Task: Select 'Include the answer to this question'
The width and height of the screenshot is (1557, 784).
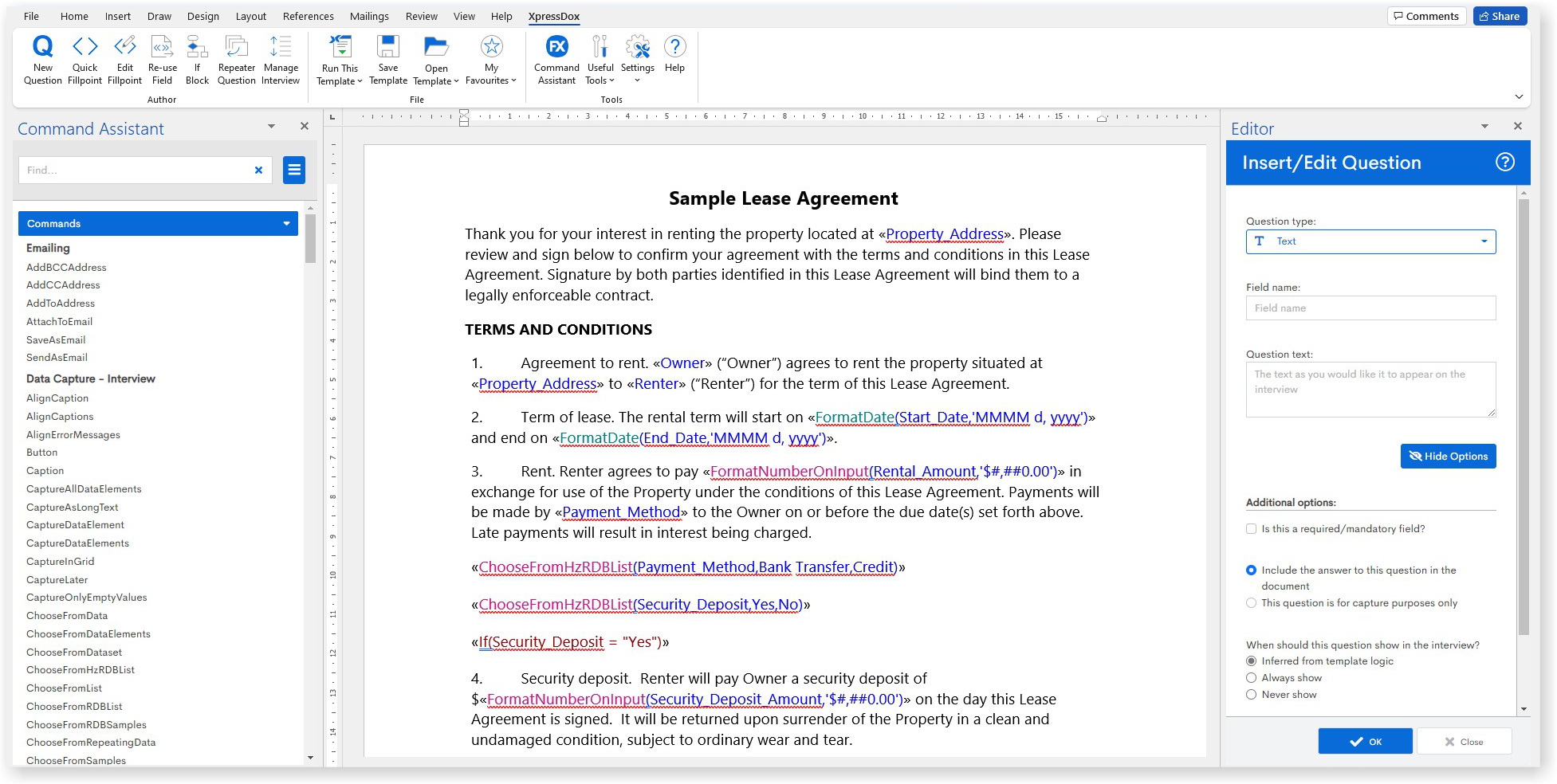Action: 1251,570
